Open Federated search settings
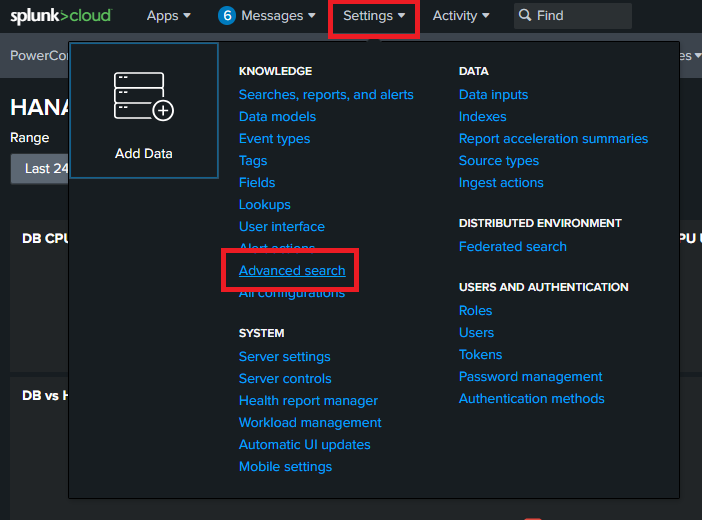702x520 pixels. (x=512, y=247)
